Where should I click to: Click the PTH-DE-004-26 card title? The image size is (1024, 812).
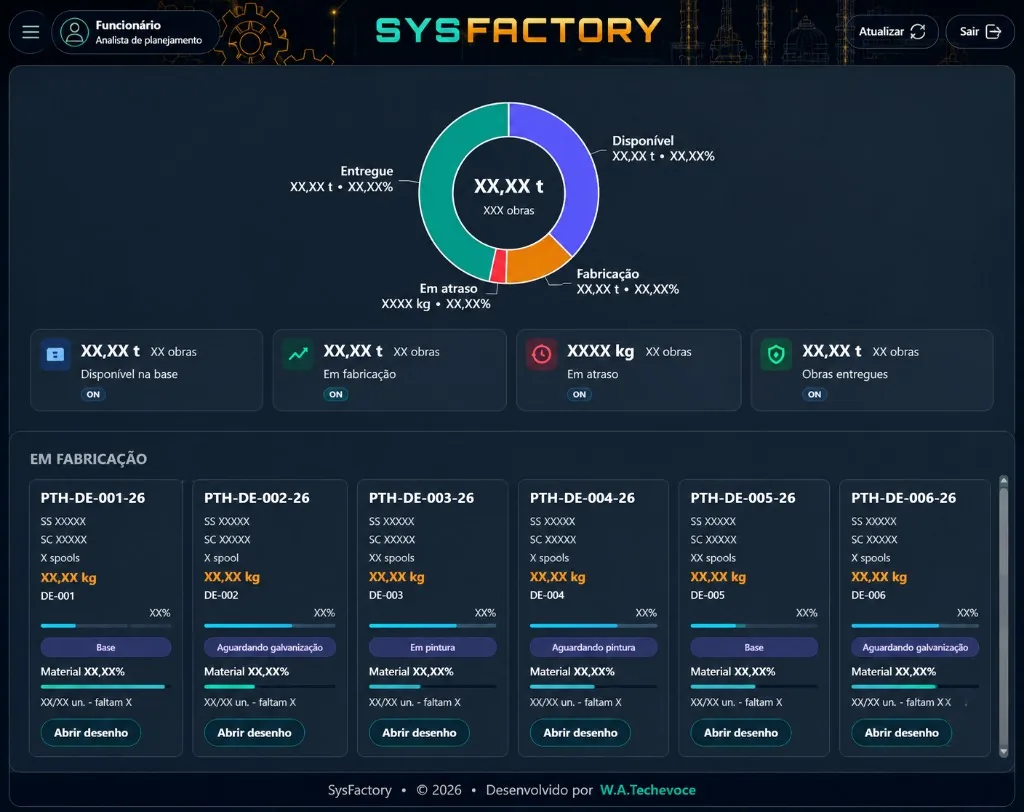582,498
